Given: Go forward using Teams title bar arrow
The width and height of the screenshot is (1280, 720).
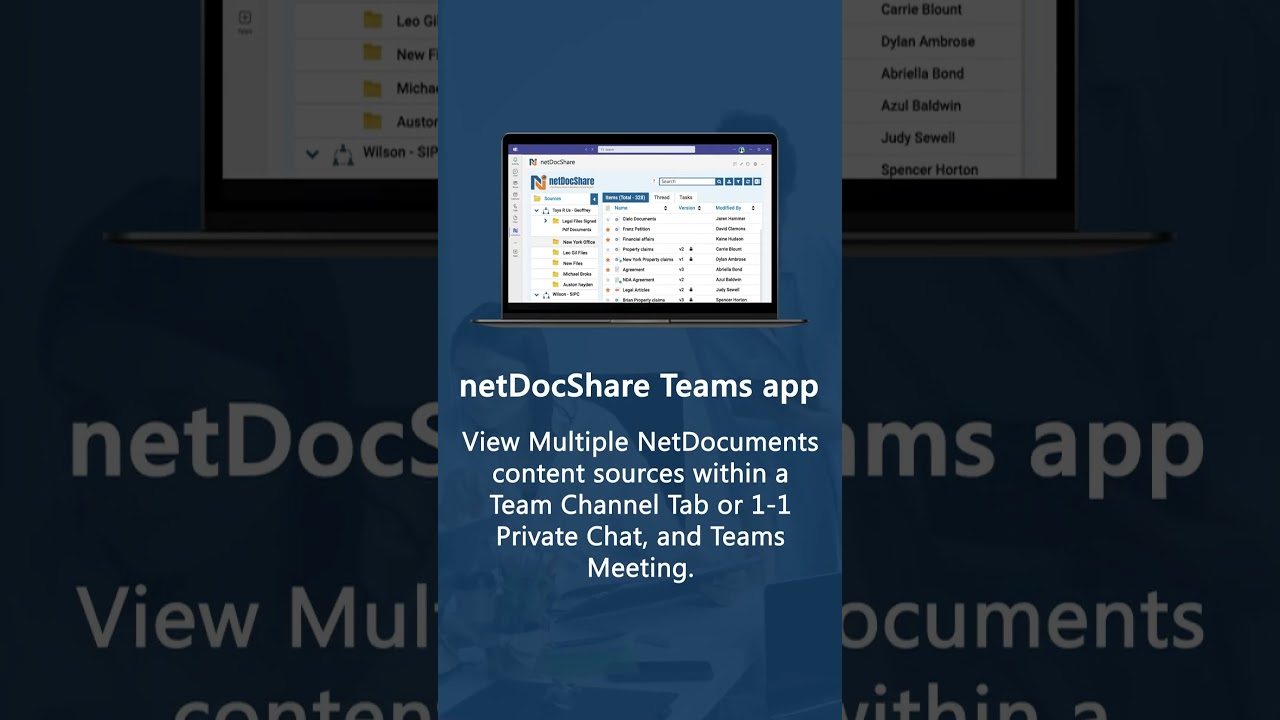Looking at the screenshot, I should click(592, 149).
